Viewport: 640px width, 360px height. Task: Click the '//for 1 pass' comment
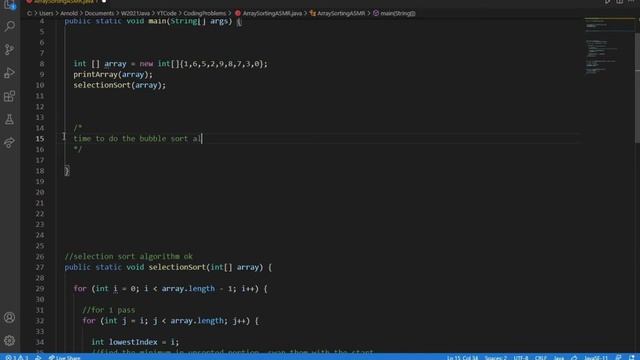click(x=109, y=310)
